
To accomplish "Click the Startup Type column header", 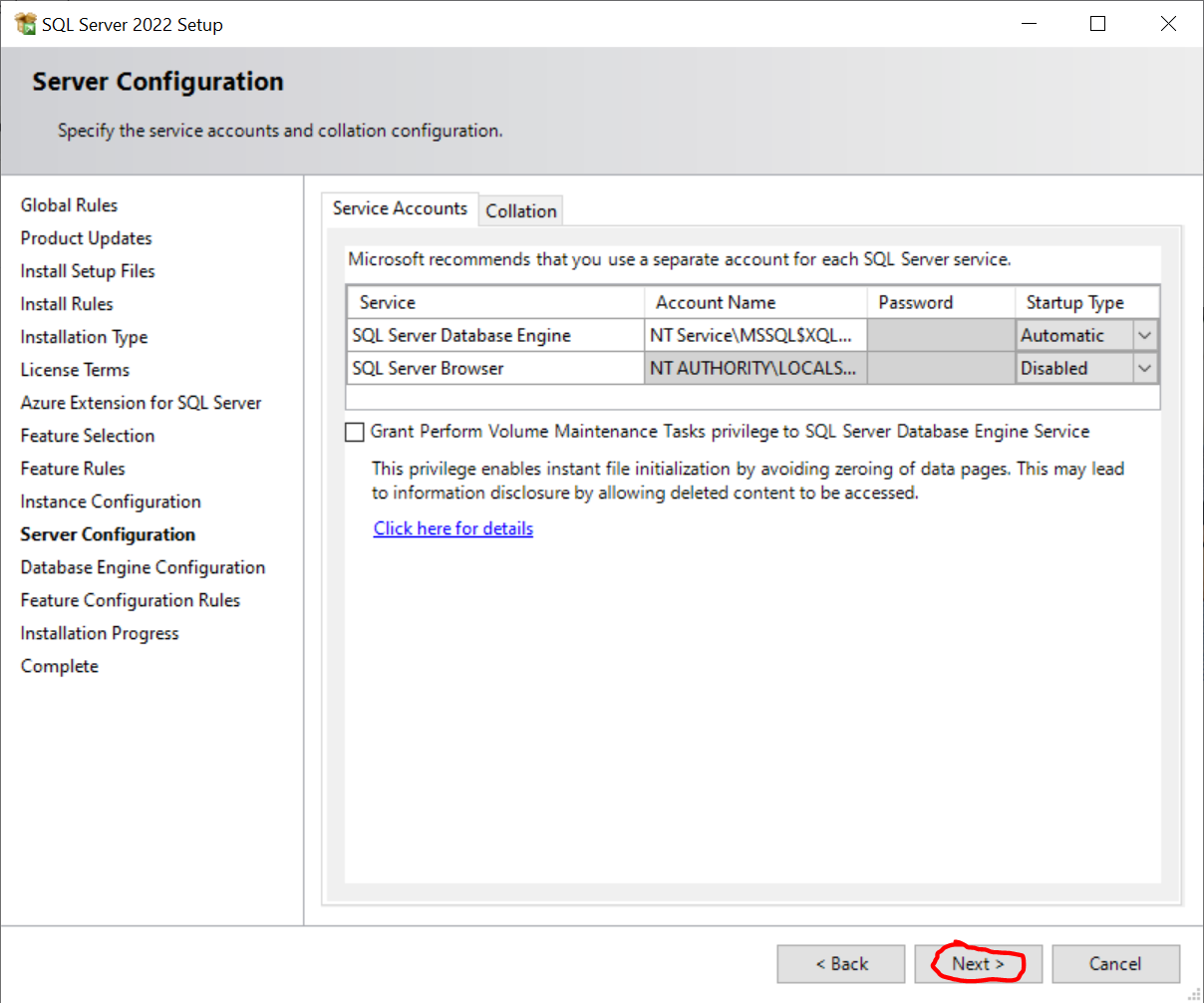I will coord(1087,303).
